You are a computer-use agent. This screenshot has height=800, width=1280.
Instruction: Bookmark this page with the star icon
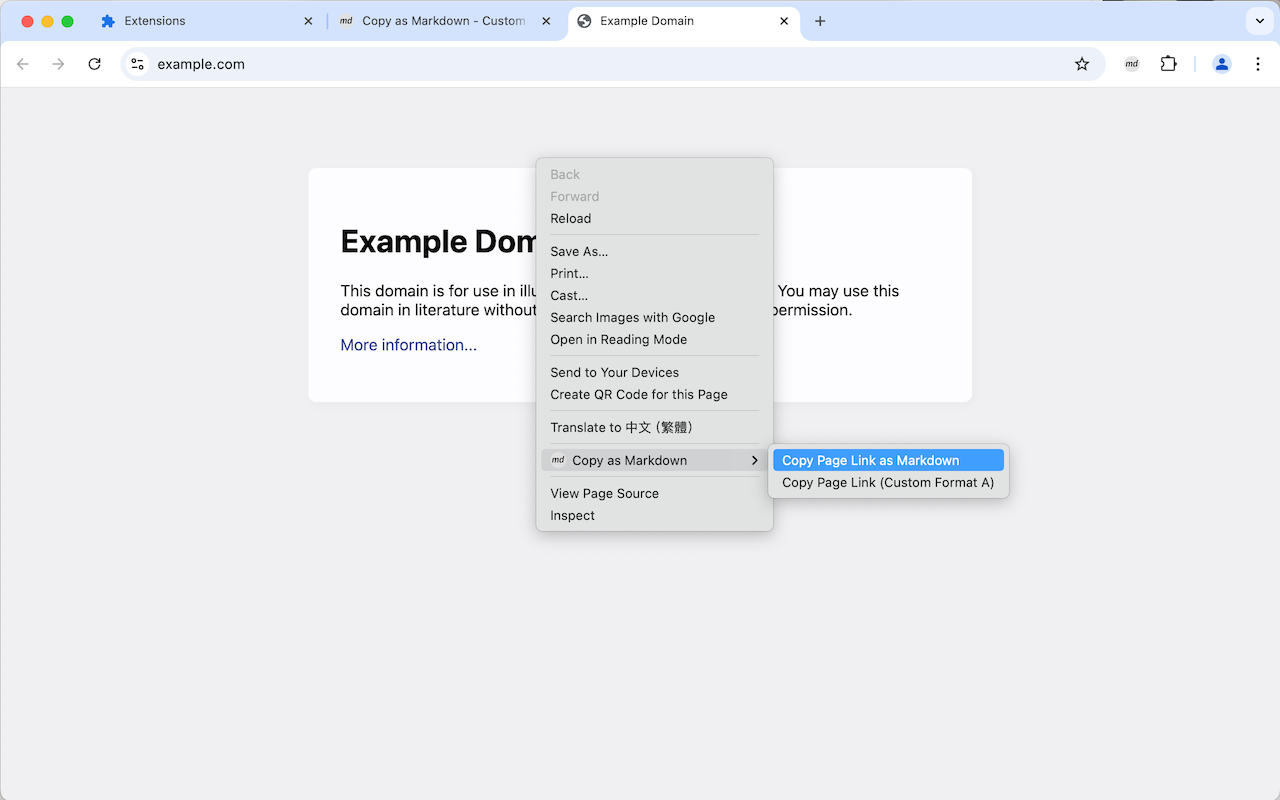pos(1082,63)
